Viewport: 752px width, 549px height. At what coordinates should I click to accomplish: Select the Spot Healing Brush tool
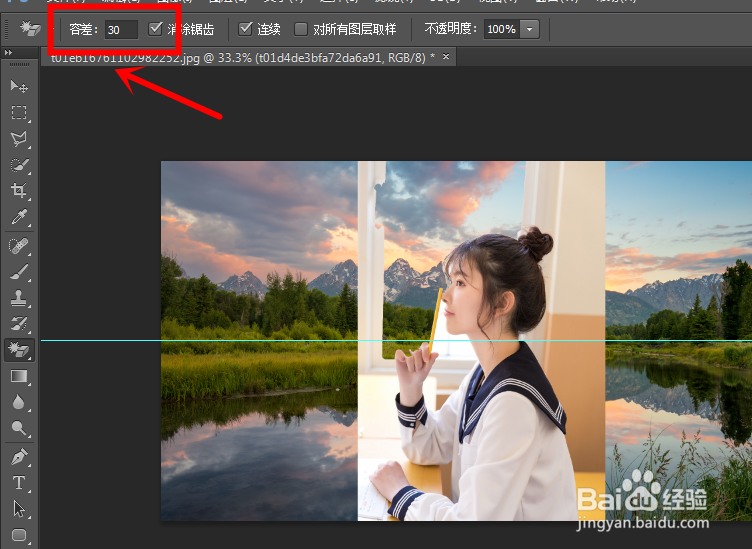point(19,246)
